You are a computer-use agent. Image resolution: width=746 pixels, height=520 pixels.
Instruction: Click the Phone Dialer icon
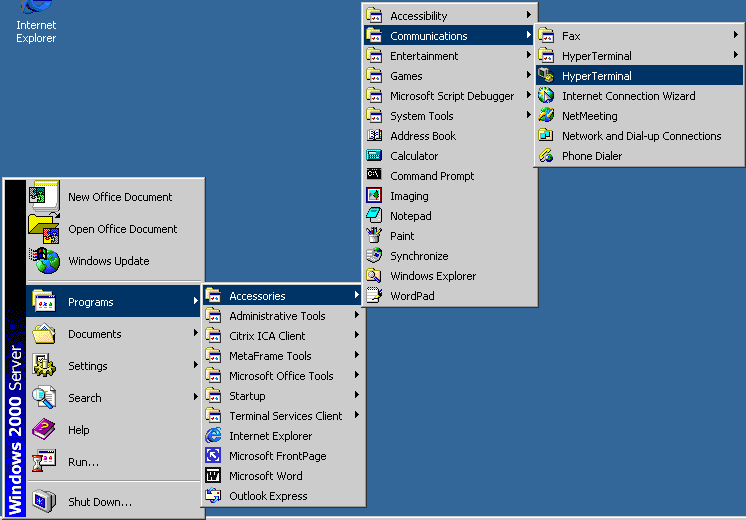[x=546, y=156]
